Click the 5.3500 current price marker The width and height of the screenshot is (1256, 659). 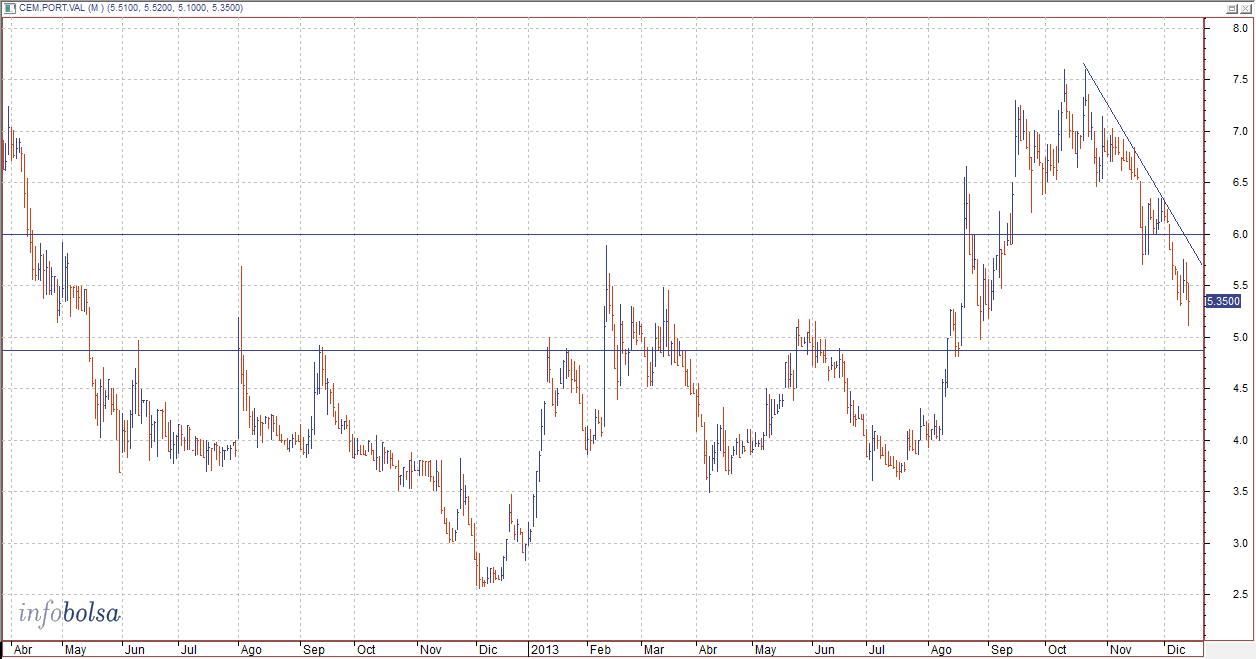[1223, 301]
